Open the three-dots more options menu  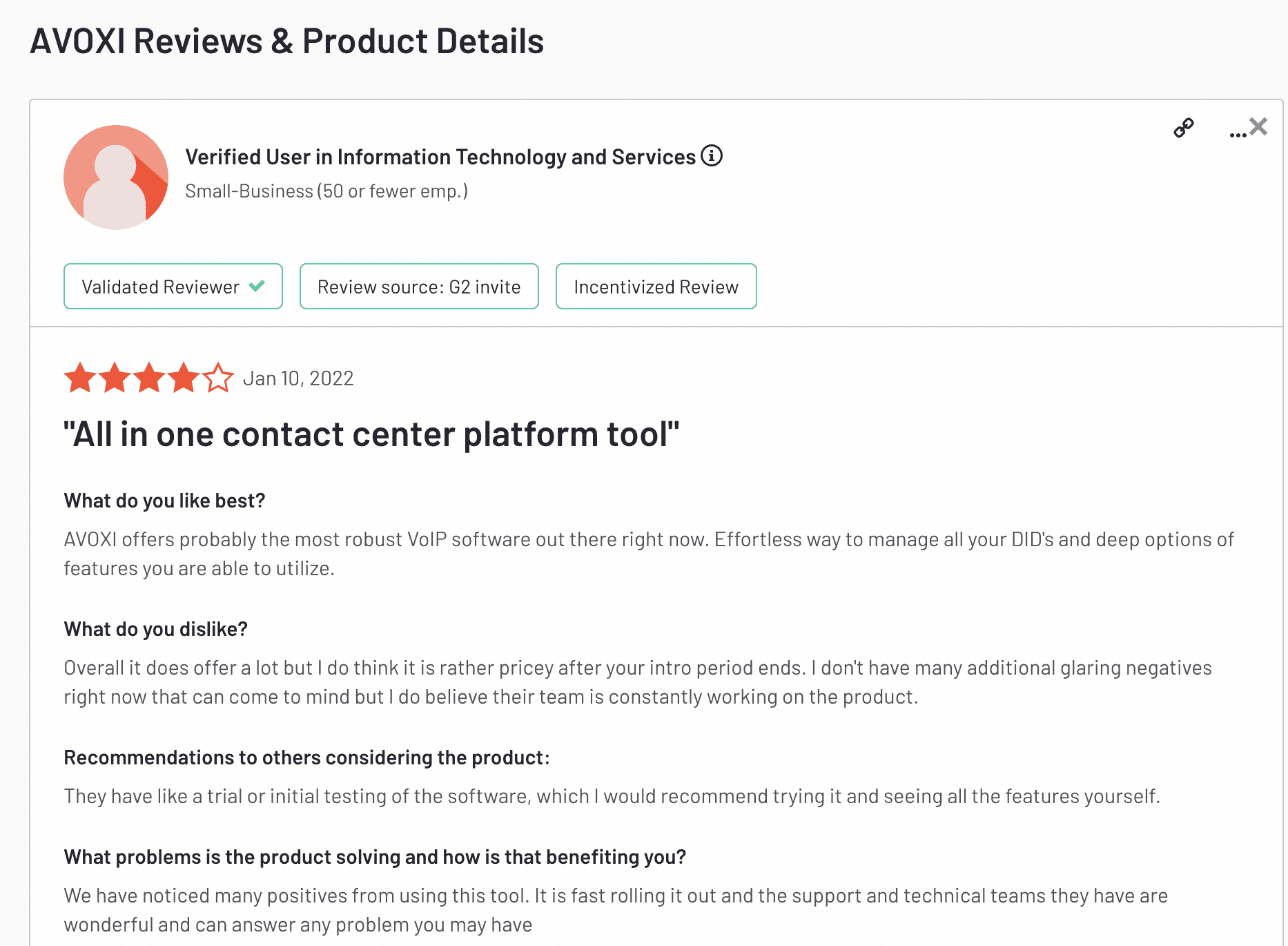[x=1238, y=134]
